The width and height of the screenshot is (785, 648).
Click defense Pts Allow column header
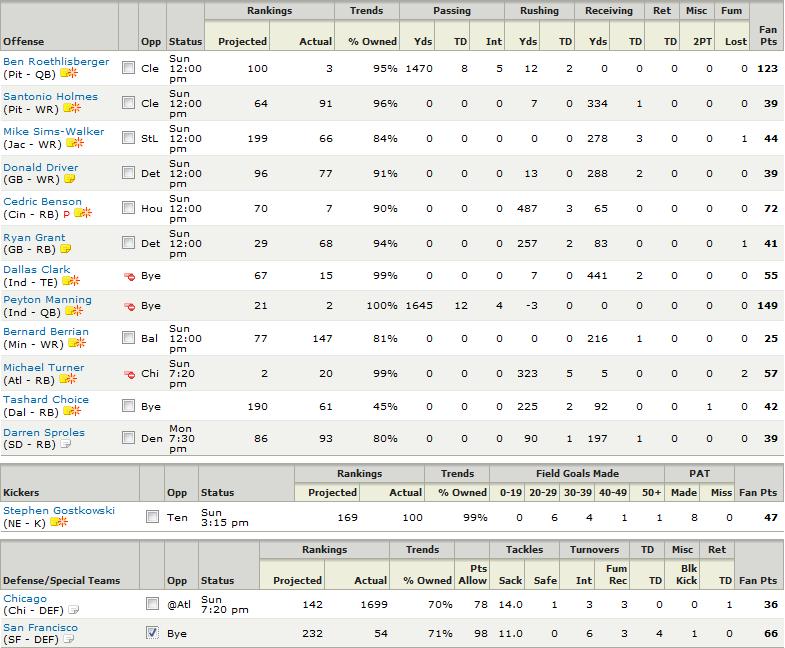point(473,574)
